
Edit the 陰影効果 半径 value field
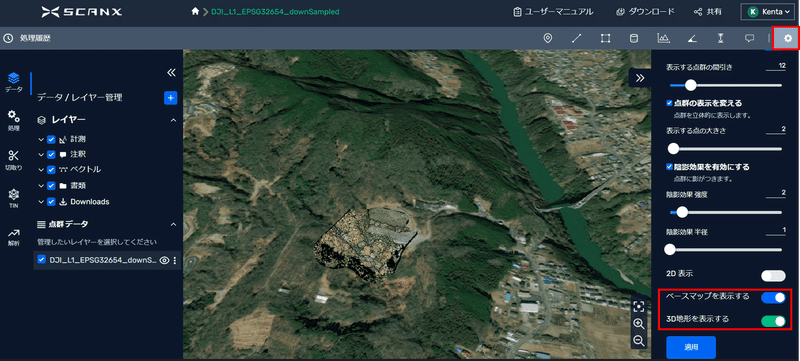click(776, 231)
